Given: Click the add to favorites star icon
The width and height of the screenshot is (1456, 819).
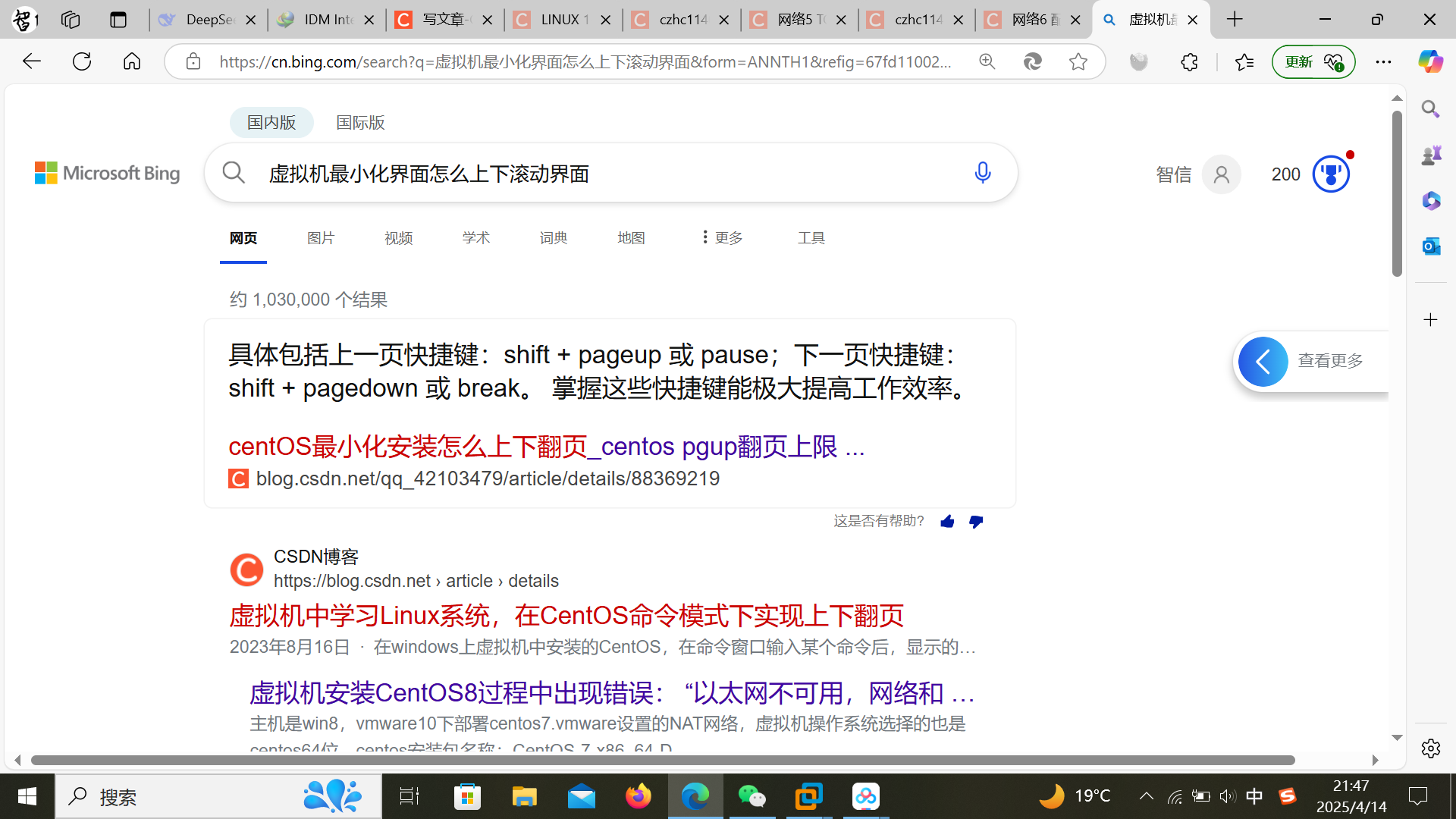Looking at the screenshot, I should (x=1078, y=61).
